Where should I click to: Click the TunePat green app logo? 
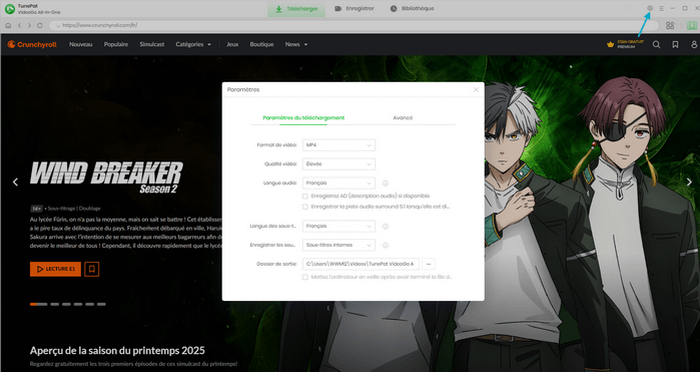[10, 8]
